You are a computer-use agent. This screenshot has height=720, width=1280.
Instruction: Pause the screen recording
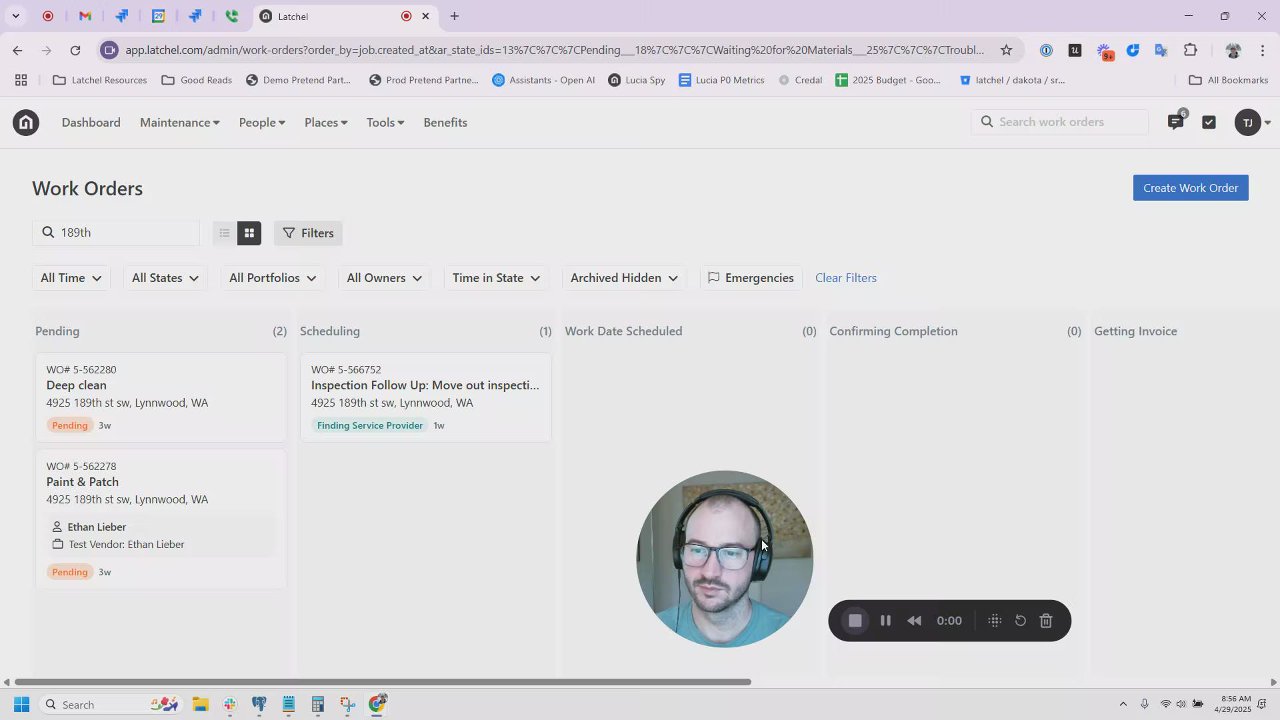pos(885,621)
